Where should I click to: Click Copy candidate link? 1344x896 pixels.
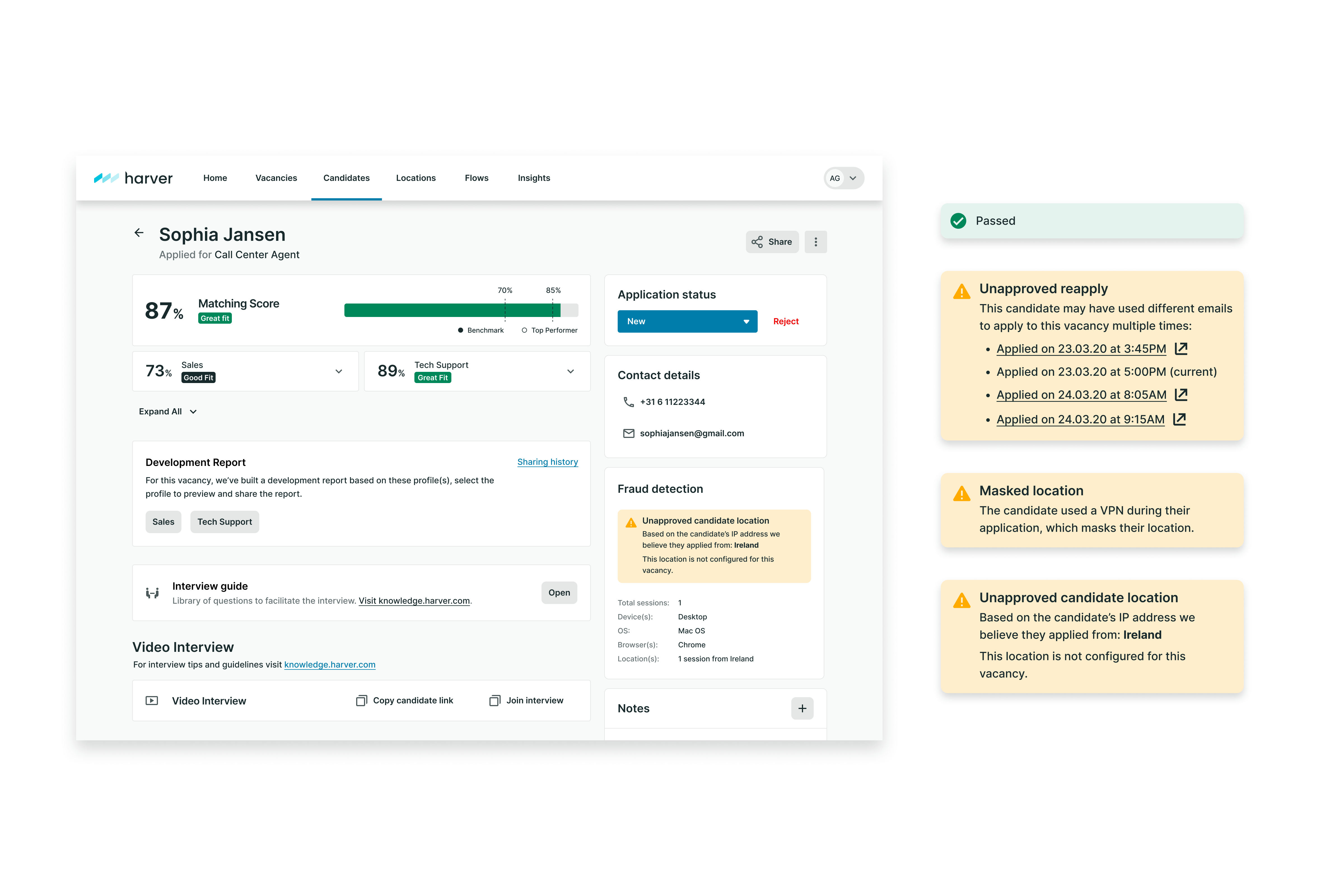tap(405, 701)
